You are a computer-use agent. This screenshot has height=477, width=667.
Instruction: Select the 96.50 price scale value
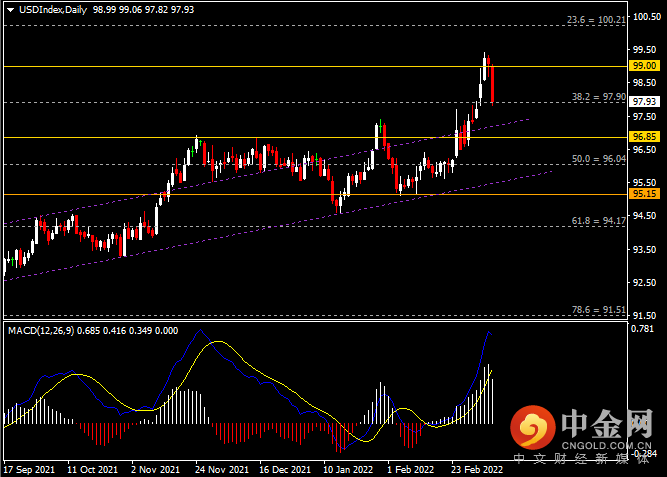click(x=644, y=149)
